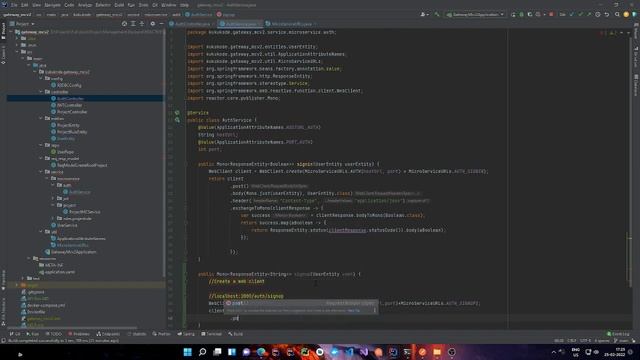Open the completion popup three-dots menu

click(374, 310)
